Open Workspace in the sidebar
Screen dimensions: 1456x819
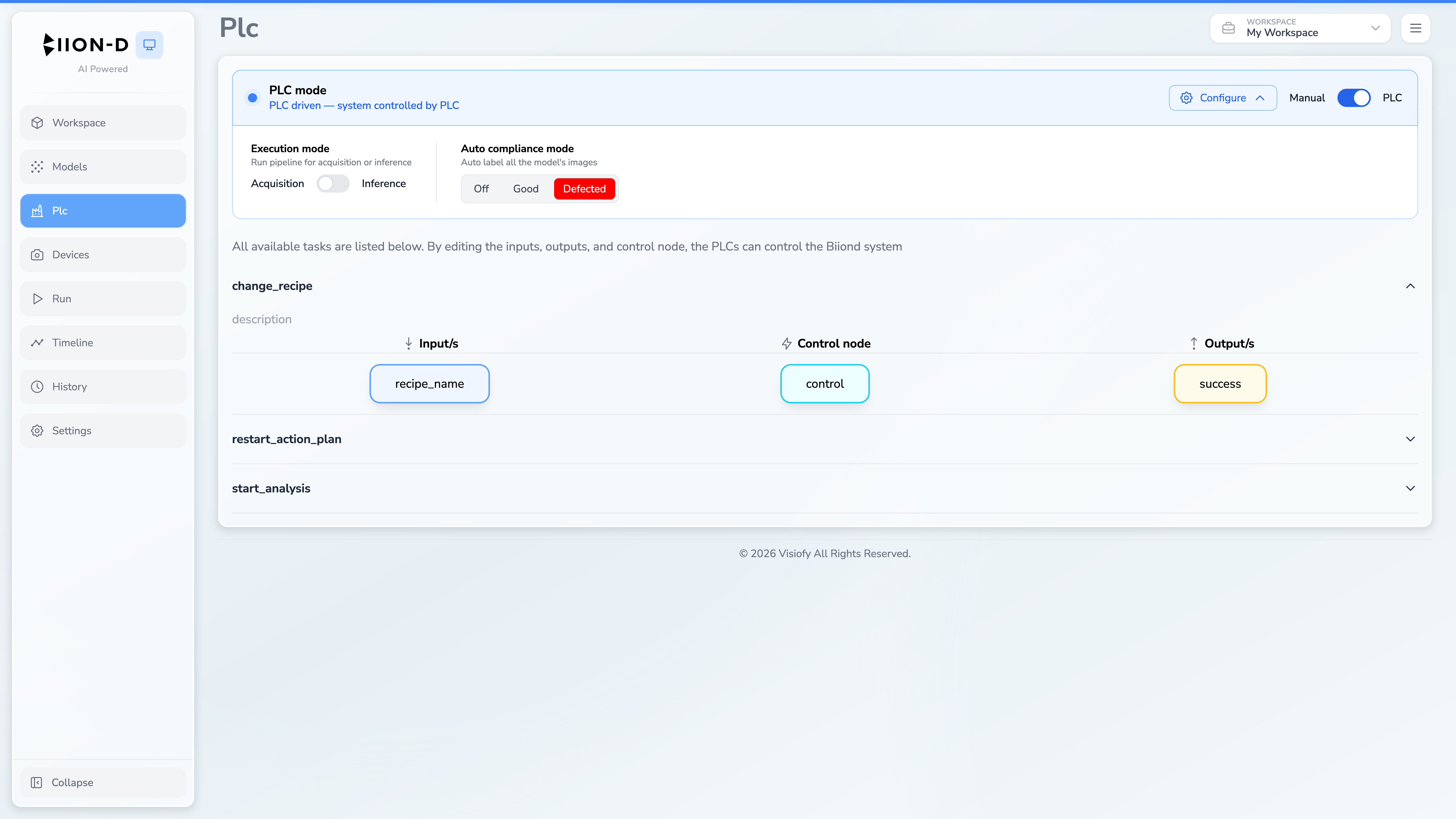coord(103,123)
